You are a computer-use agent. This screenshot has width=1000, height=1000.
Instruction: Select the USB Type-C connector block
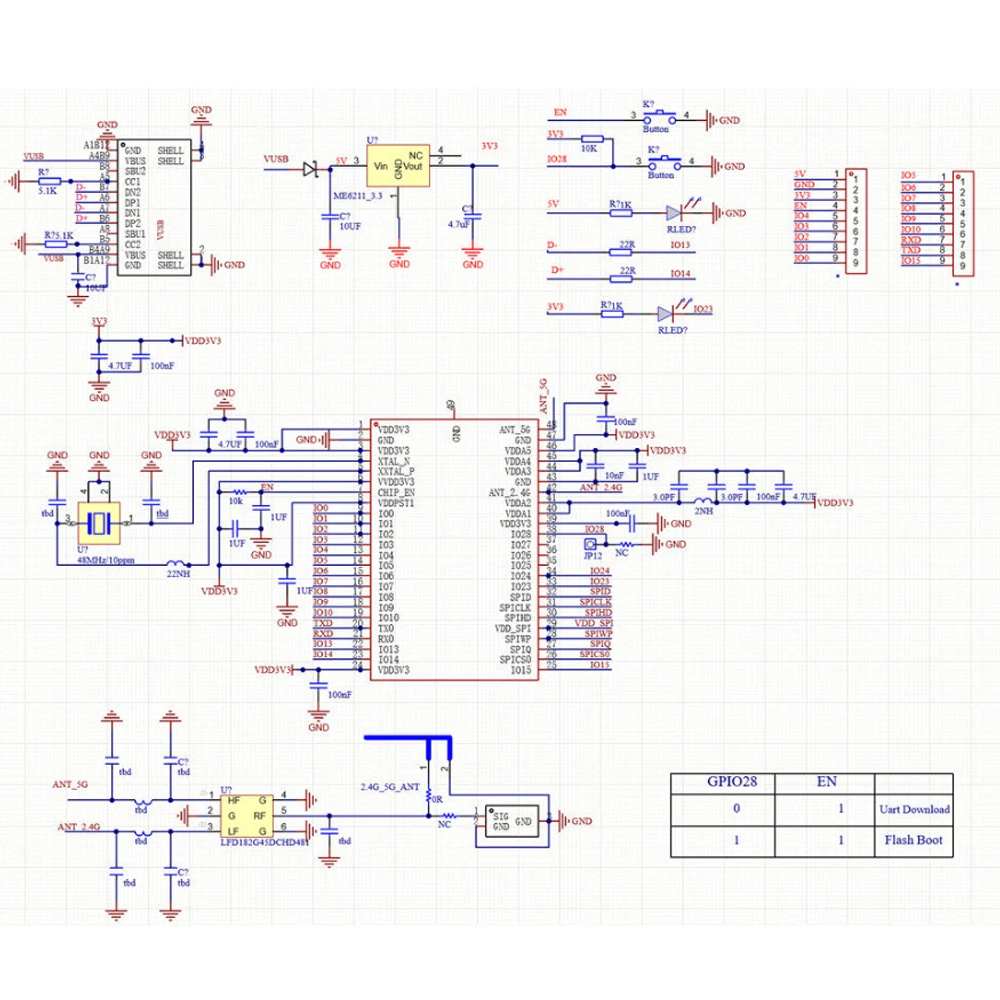pyautogui.click(x=154, y=208)
